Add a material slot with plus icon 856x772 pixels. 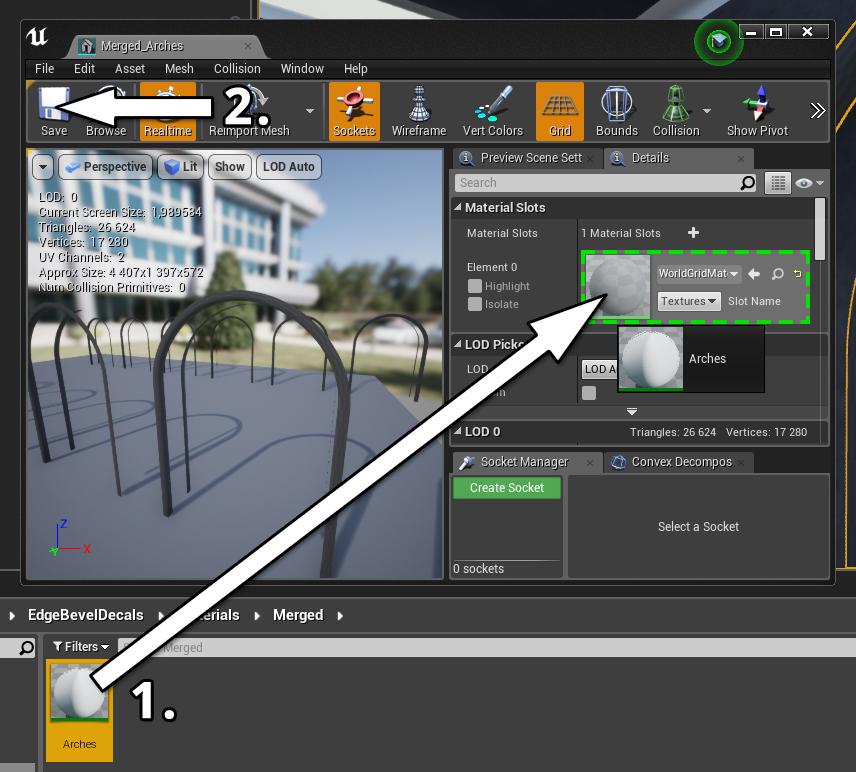(693, 233)
